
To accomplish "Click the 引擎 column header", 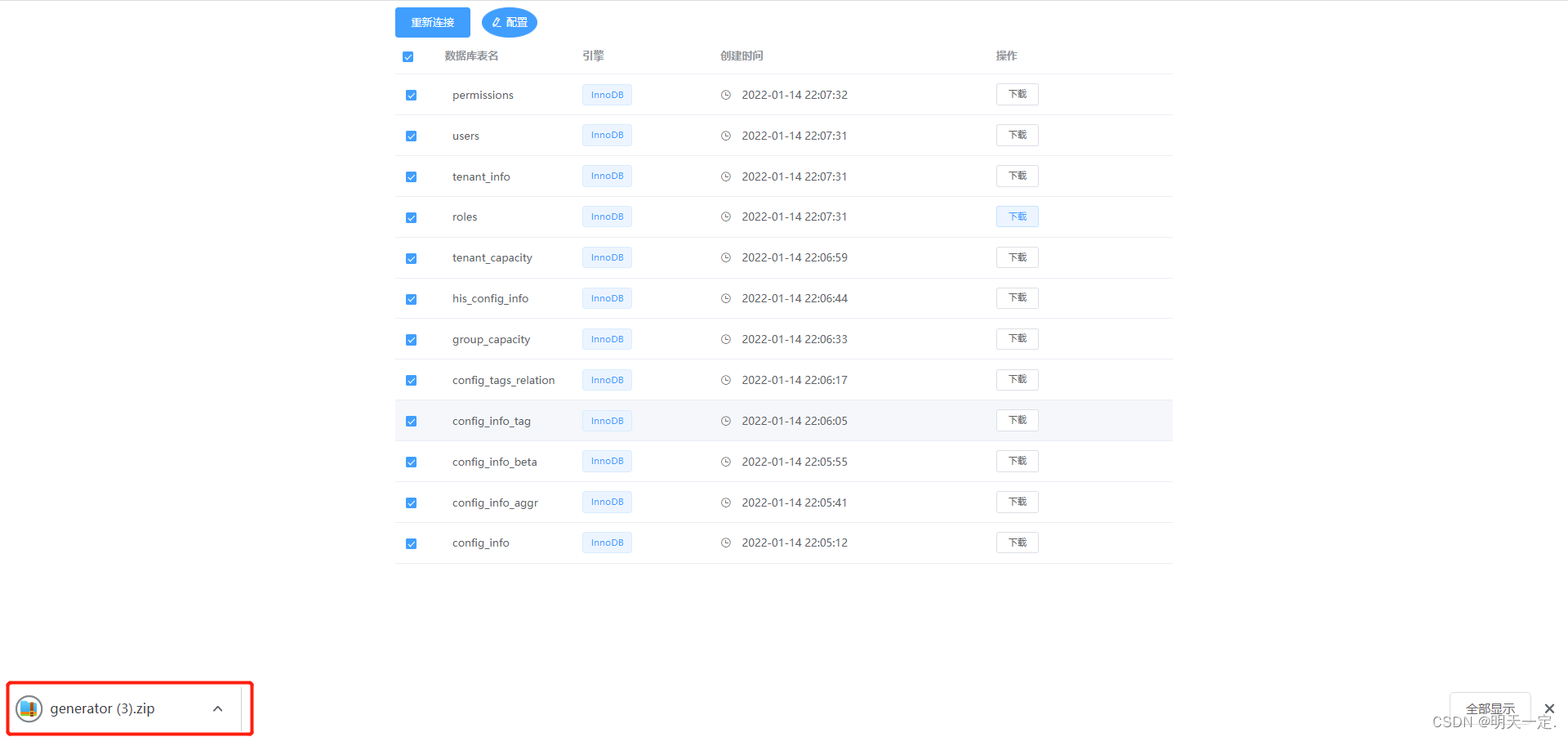I will [x=593, y=56].
